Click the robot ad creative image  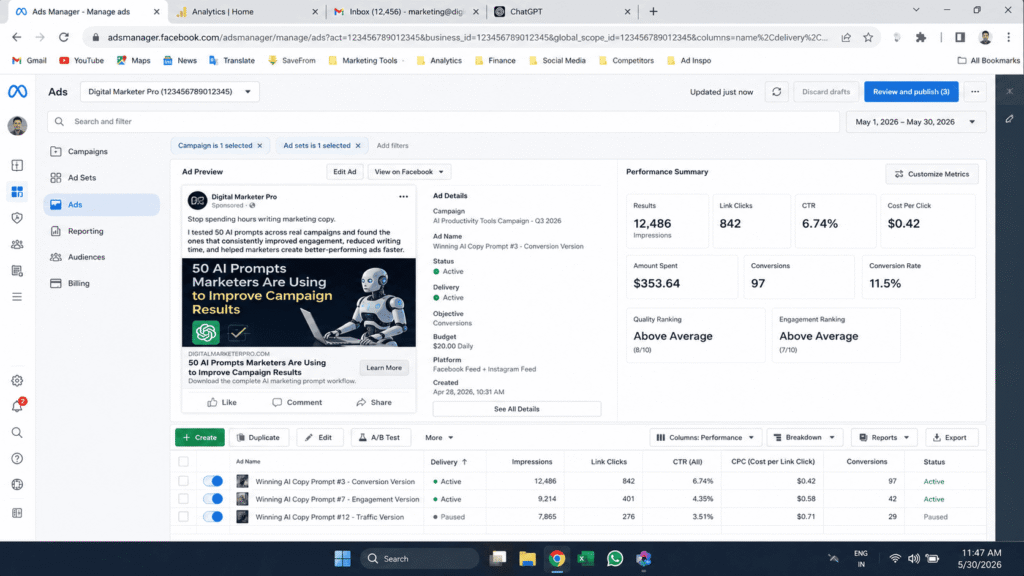tap(298, 302)
